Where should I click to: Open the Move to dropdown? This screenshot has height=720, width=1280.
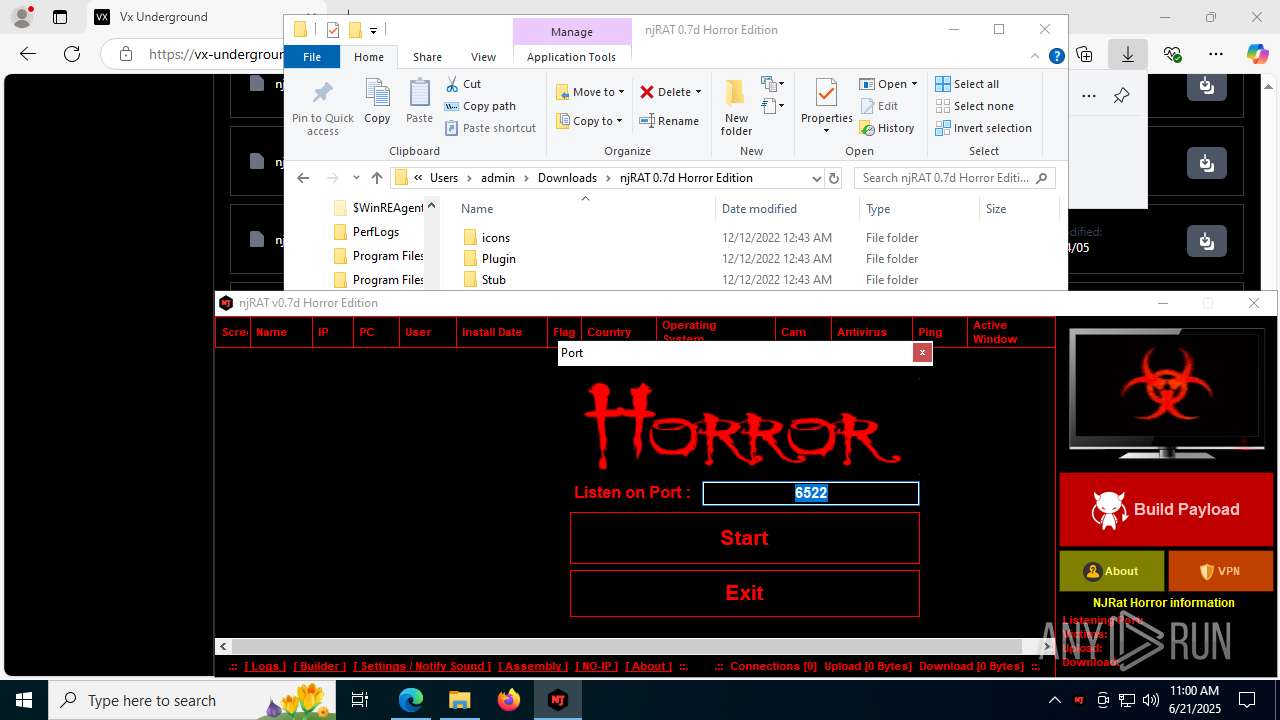click(x=590, y=92)
